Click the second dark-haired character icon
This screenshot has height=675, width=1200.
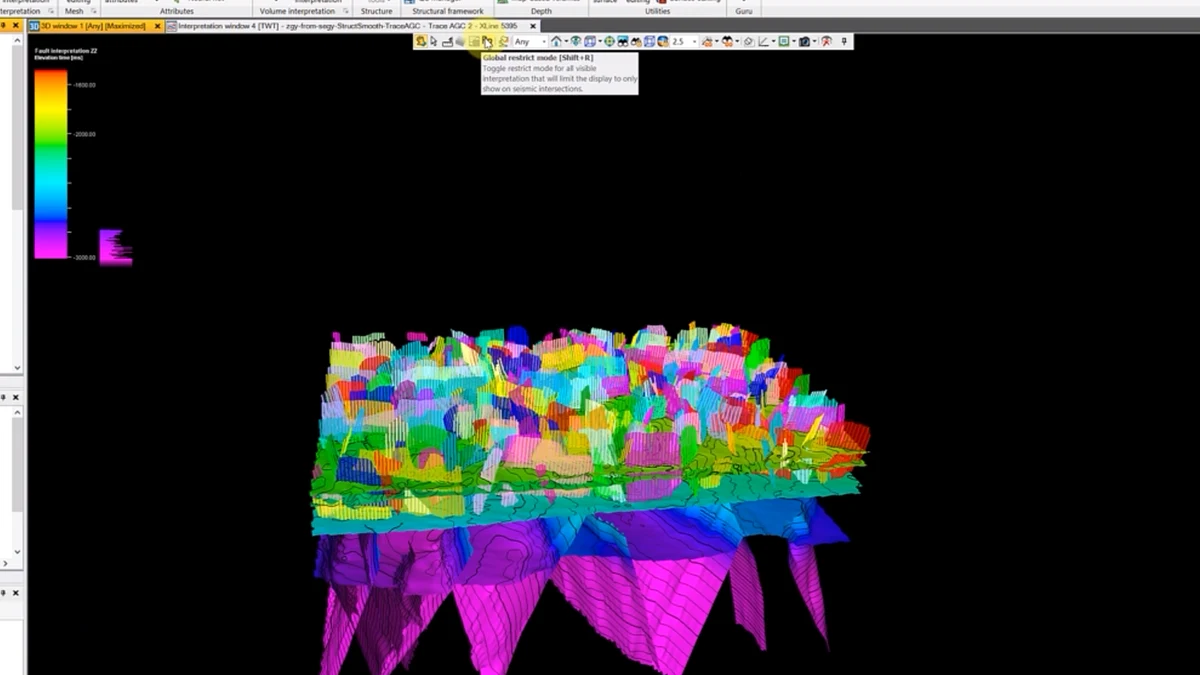pyautogui.click(x=729, y=42)
